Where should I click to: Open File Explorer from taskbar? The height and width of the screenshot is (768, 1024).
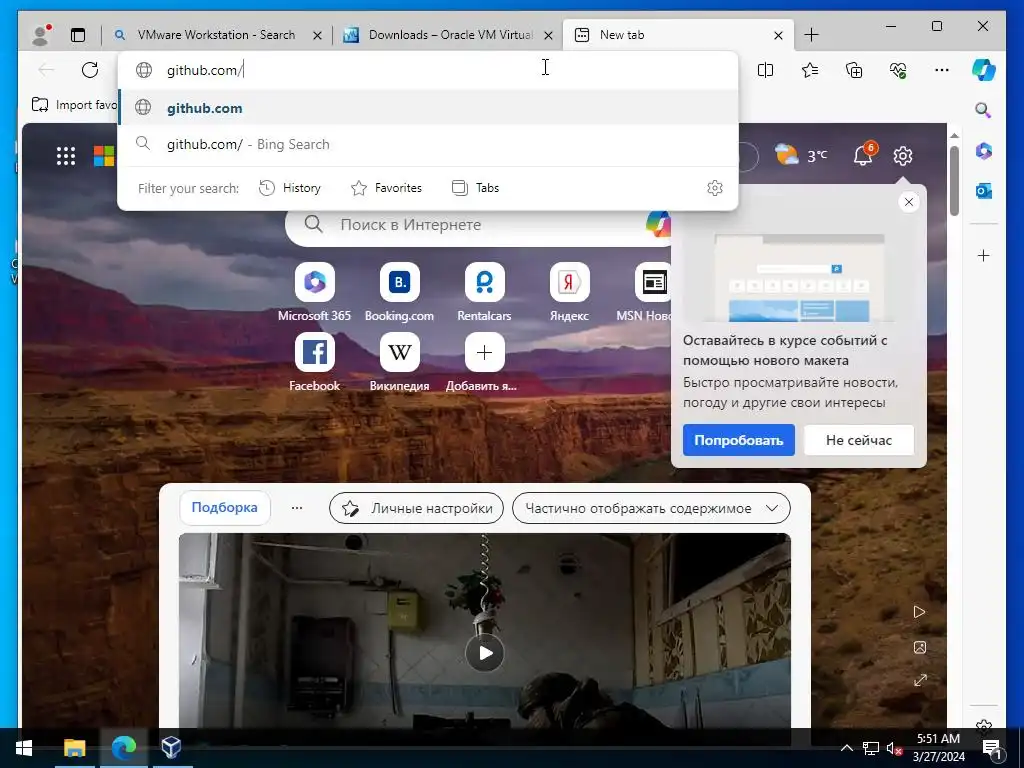[74, 747]
